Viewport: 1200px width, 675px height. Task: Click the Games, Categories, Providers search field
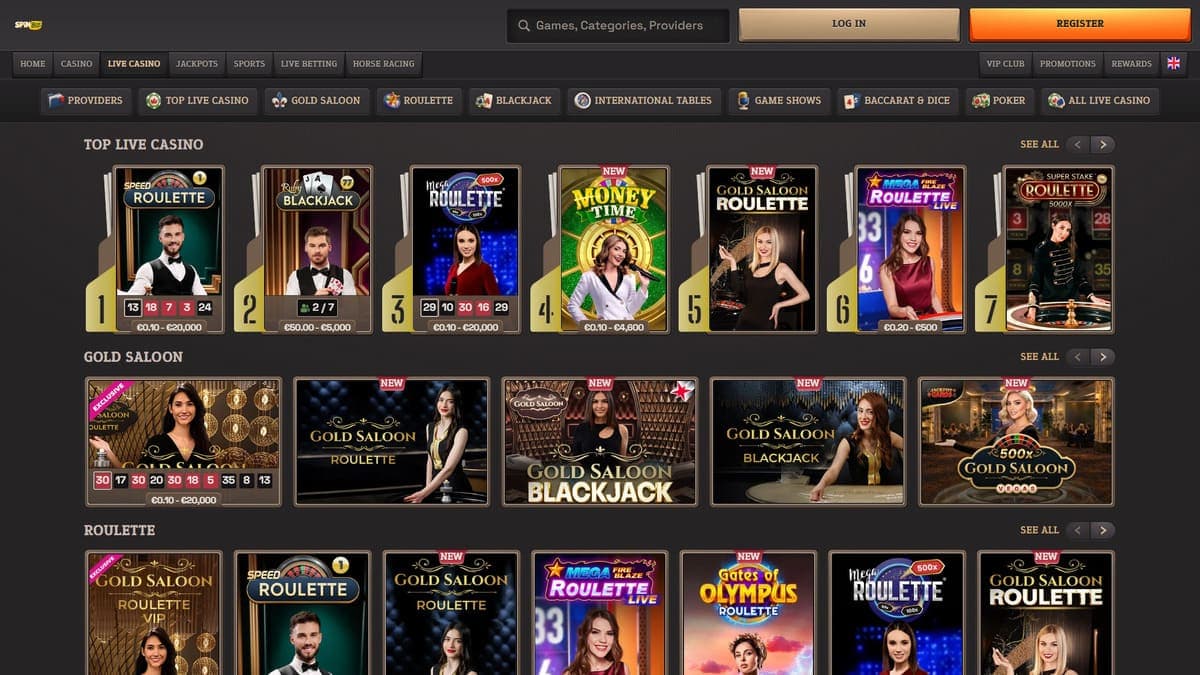coord(619,25)
